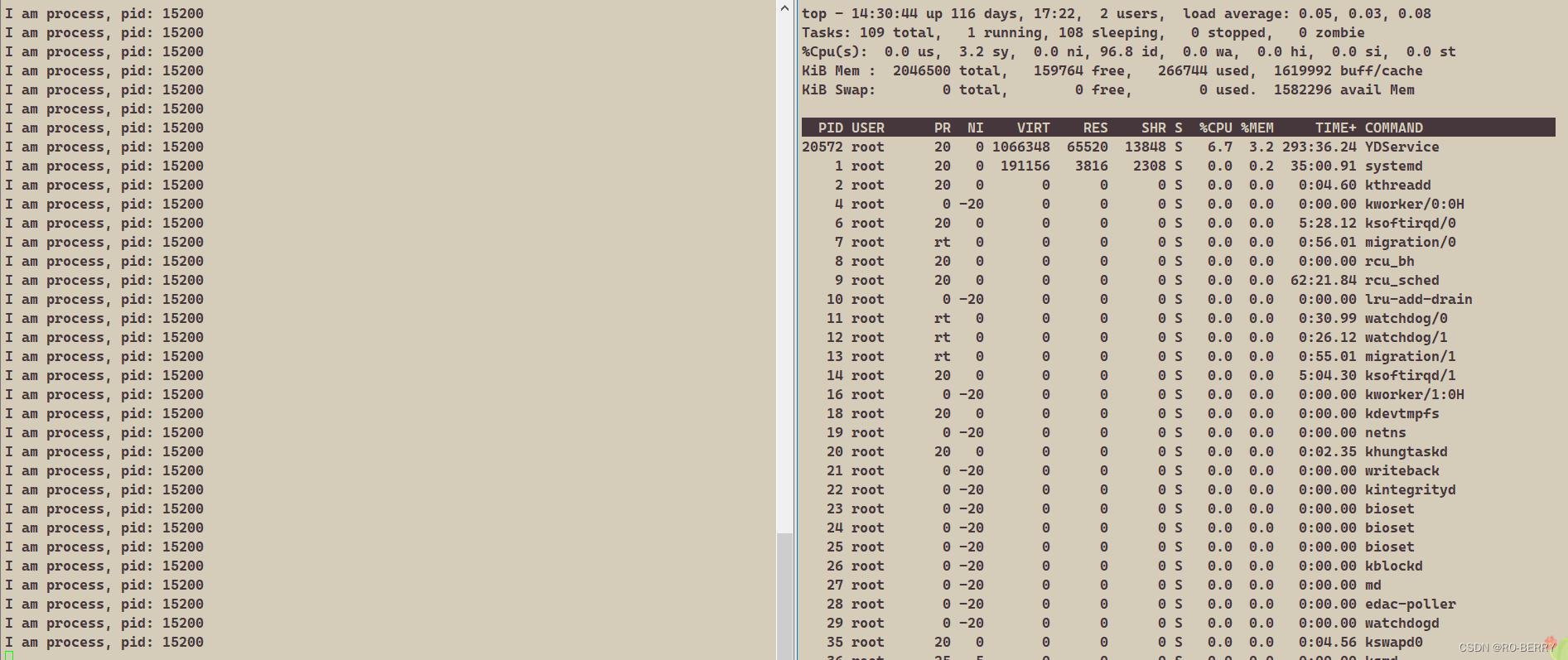Image resolution: width=1568 pixels, height=660 pixels.
Task: Click the 62:21.84 time value
Action: click(1323, 280)
